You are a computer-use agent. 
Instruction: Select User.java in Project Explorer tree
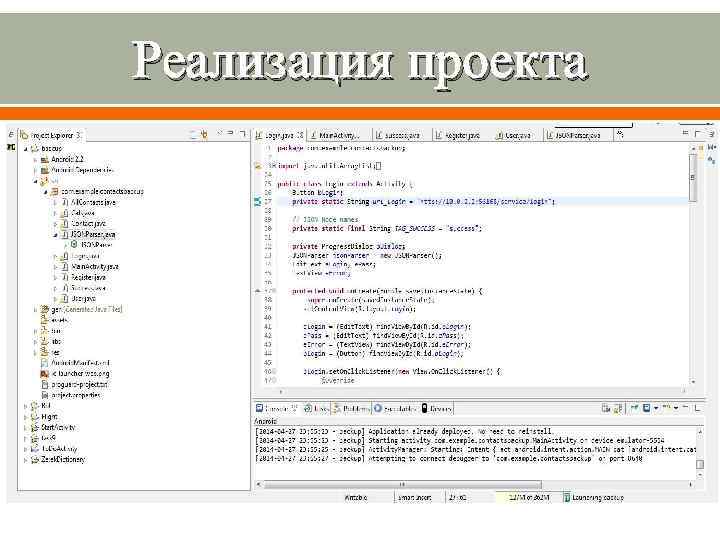(x=84, y=299)
